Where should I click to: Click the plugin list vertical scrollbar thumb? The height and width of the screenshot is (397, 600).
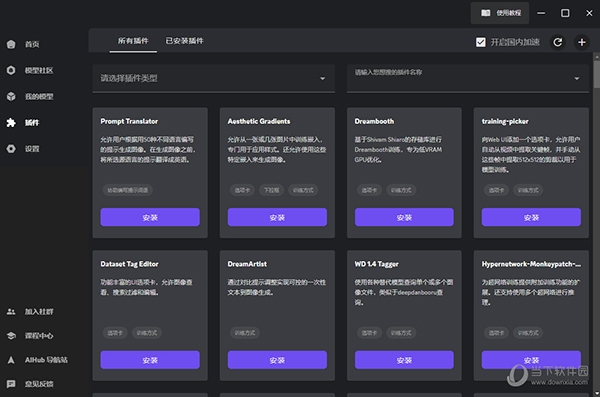(x=597, y=74)
